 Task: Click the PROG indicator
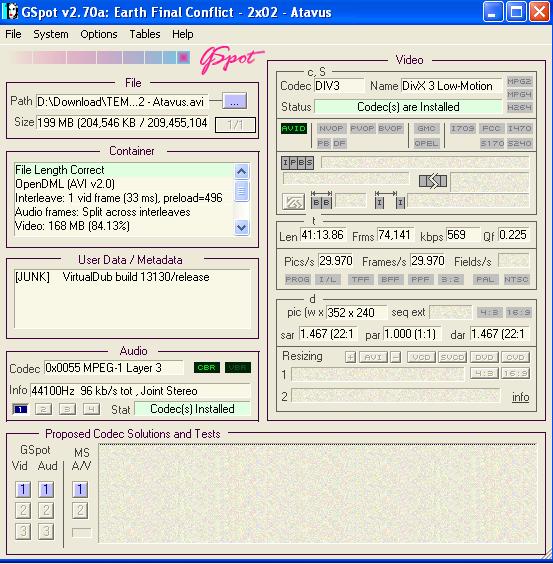point(298,279)
